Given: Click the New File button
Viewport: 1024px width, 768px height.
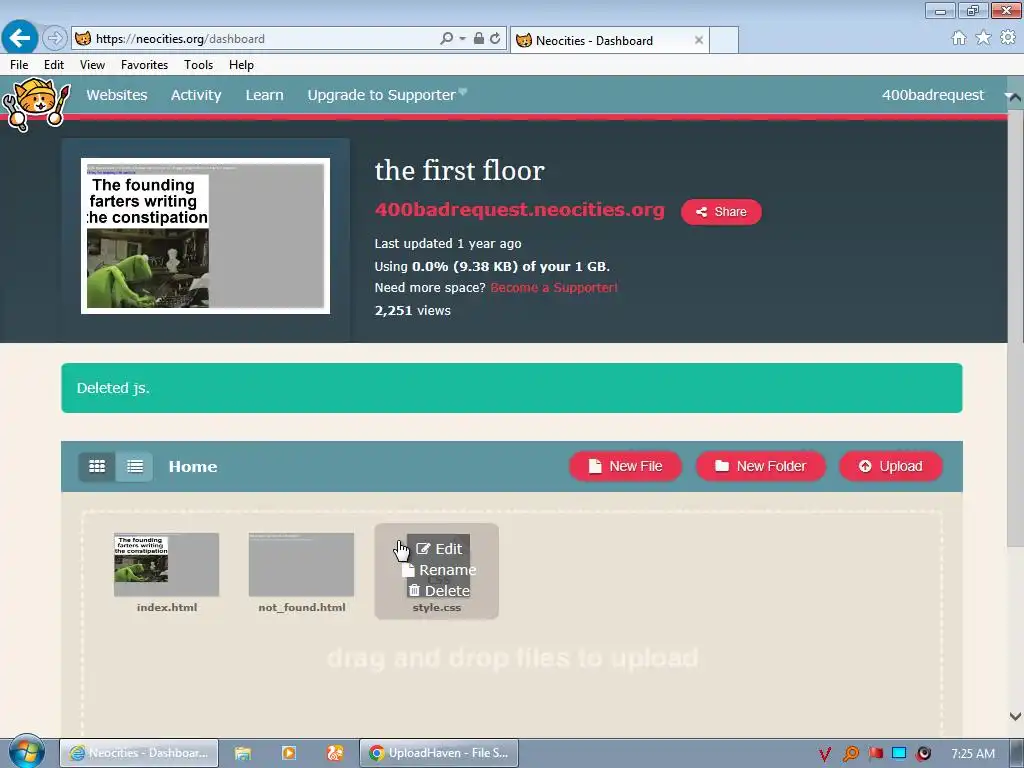Looking at the screenshot, I should pyautogui.click(x=626, y=466).
